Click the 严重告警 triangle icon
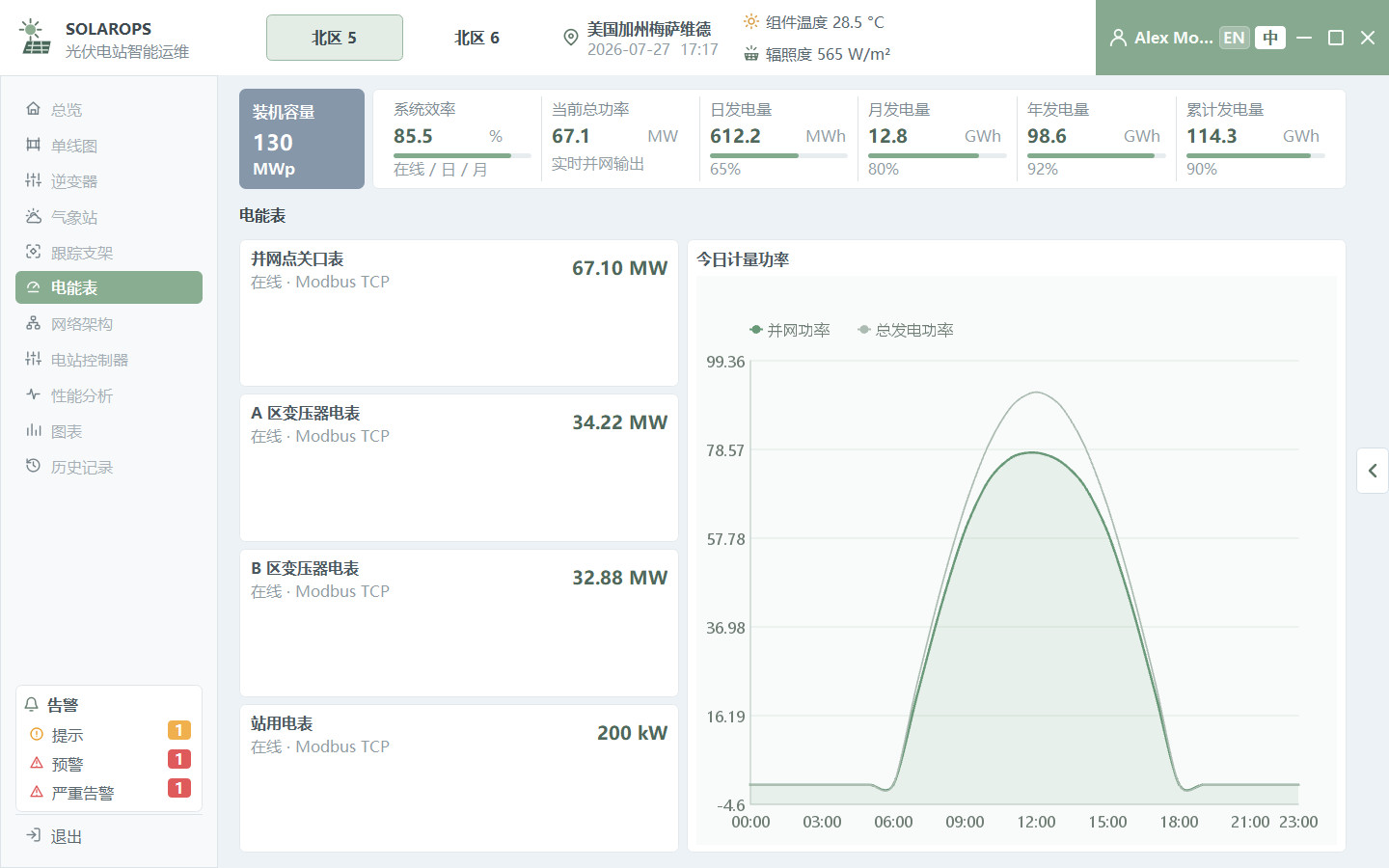This screenshot has width=1389, height=868. tap(37, 792)
